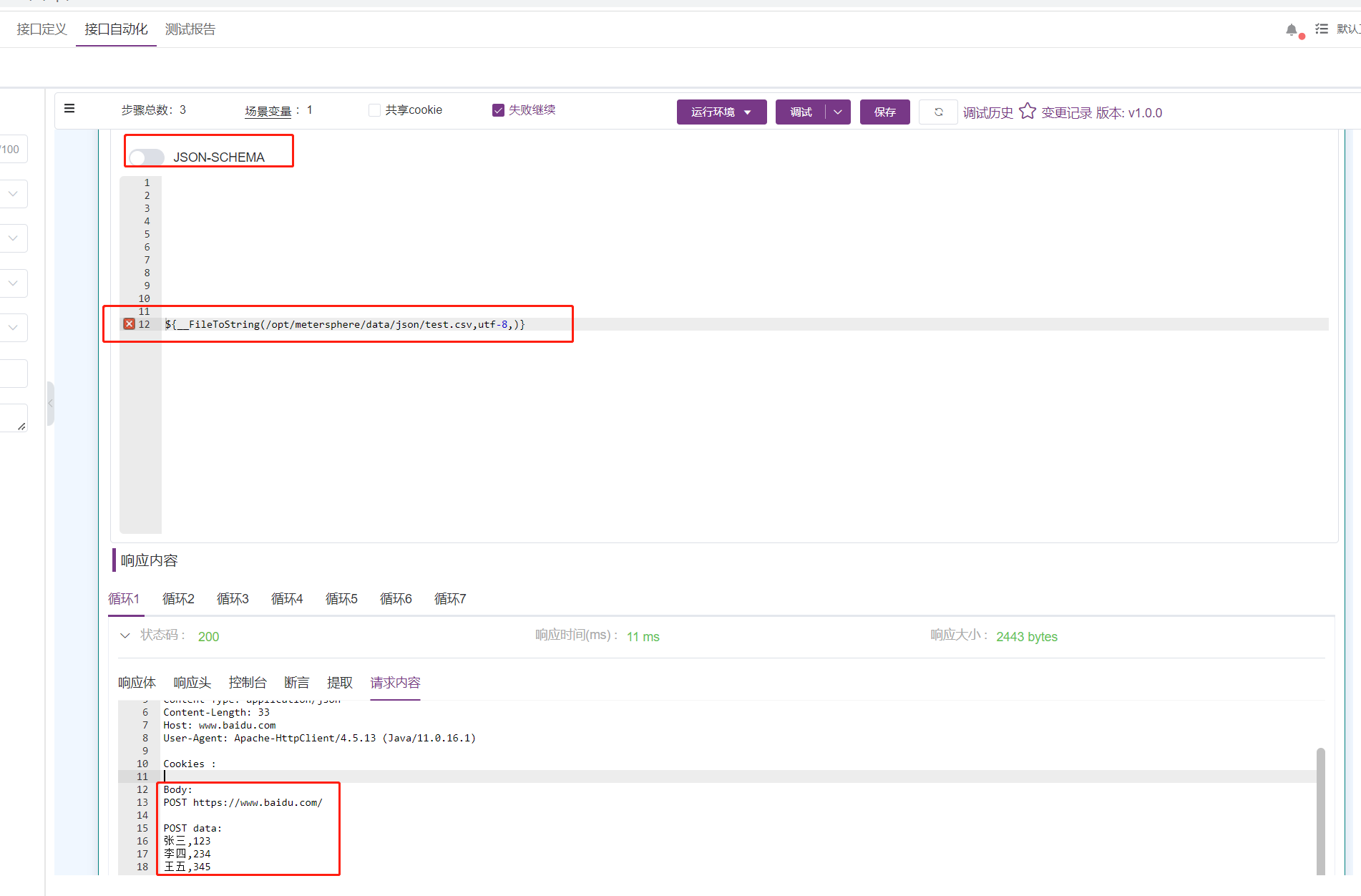Open the 提取 tab
The image size is (1361, 896).
[x=340, y=683]
